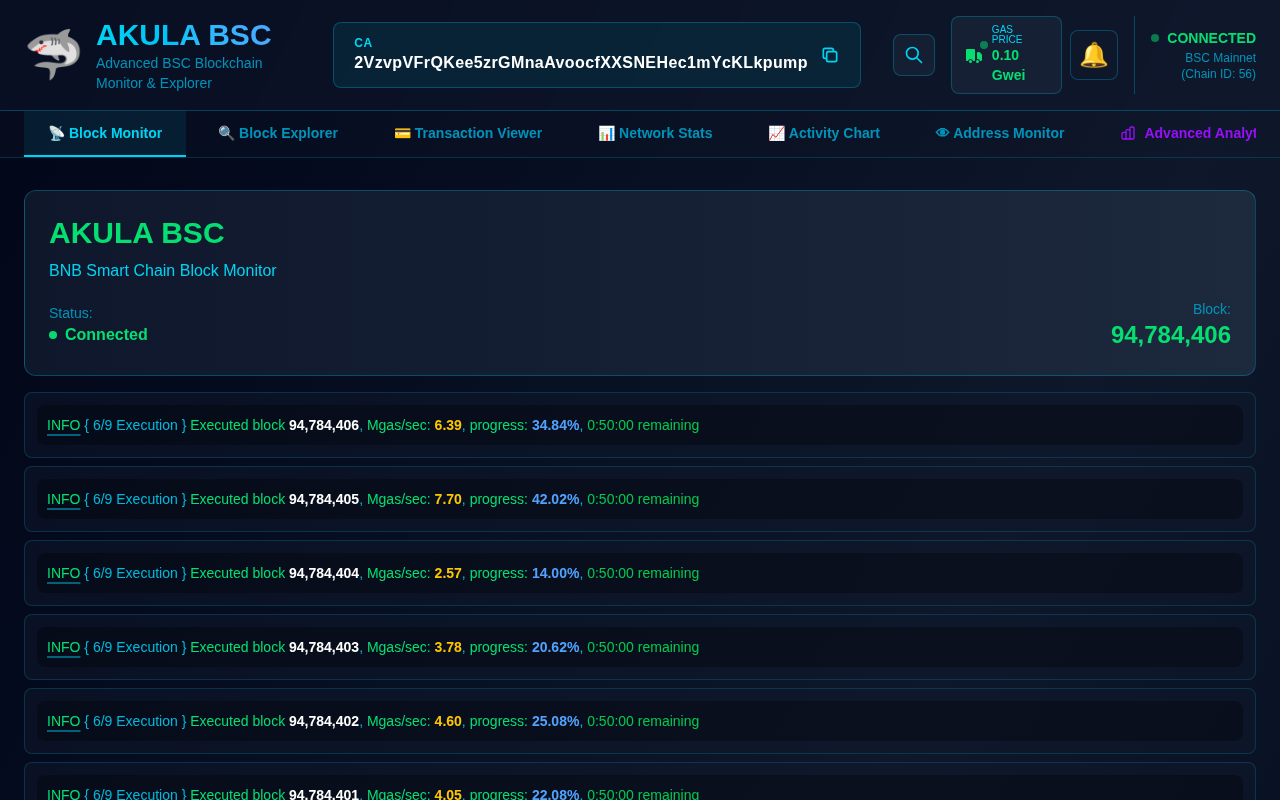Switch to the Block Monitor tab
1280x800 pixels.
[105, 133]
